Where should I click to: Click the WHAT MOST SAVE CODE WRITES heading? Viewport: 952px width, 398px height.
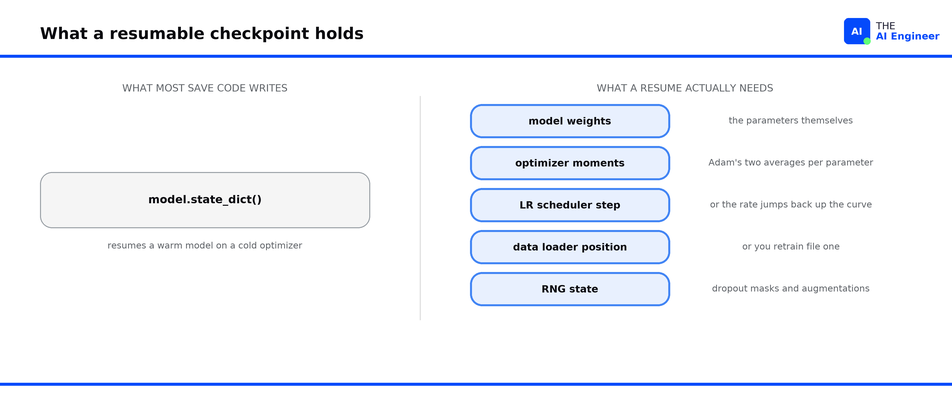tap(205, 88)
